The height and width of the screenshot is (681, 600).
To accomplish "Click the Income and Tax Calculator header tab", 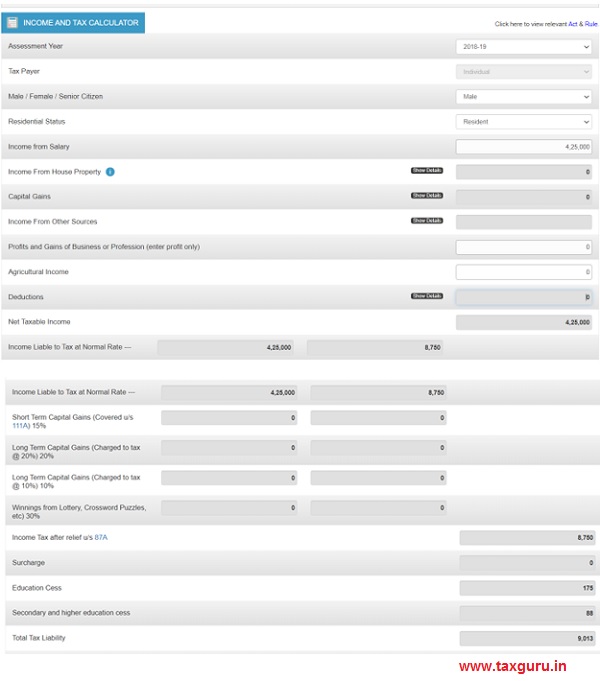I will [80, 23].
